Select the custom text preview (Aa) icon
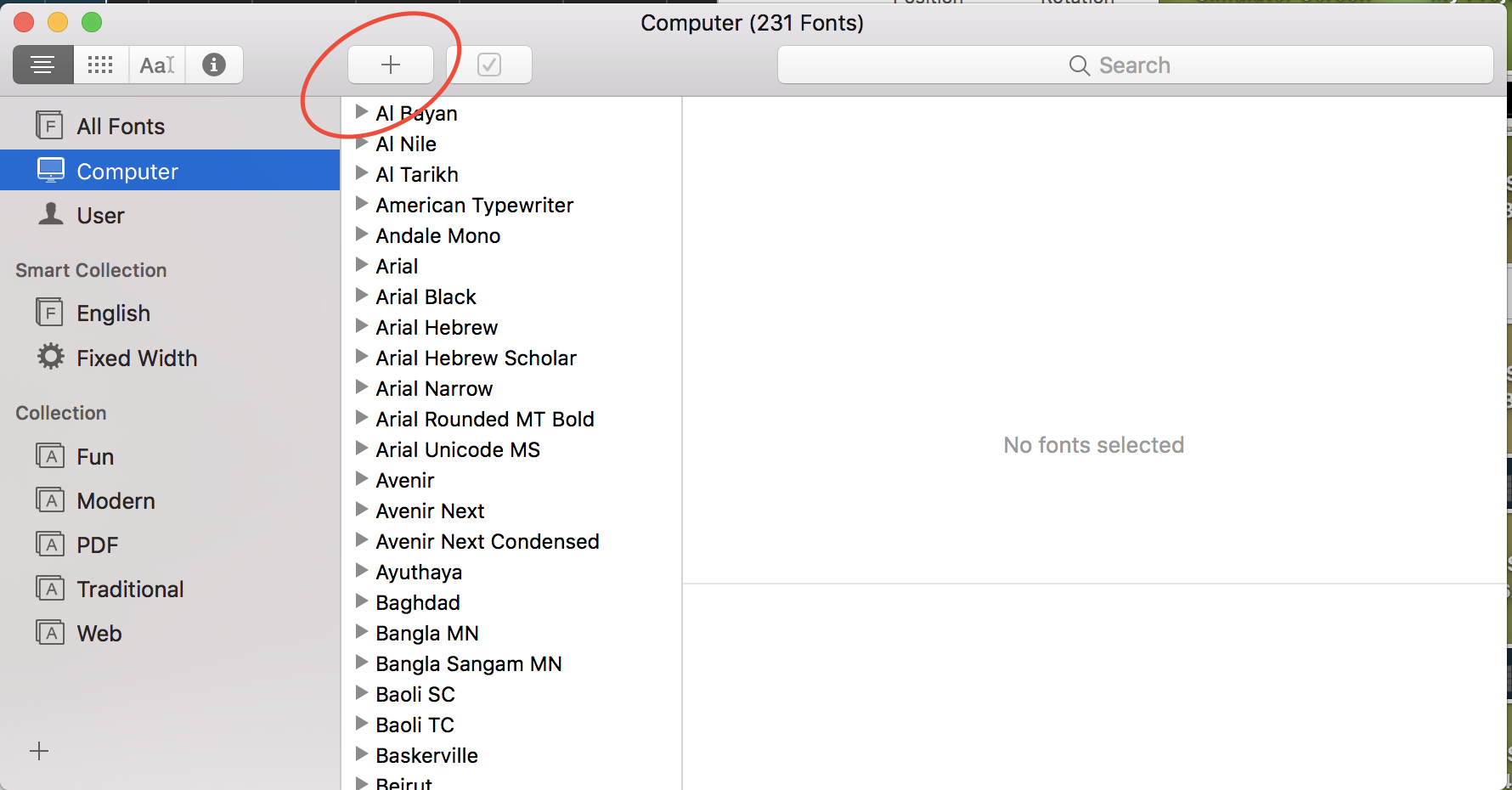 click(x=157, y=65)
